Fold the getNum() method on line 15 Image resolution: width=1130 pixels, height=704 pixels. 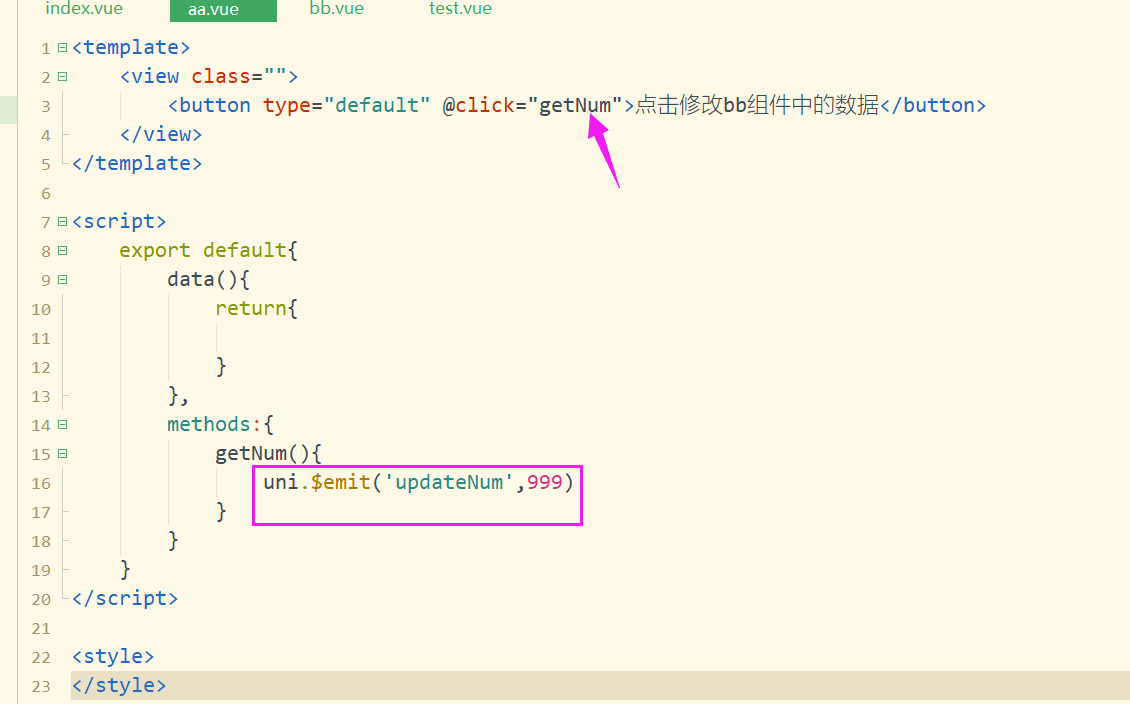(x=63, y=454)
